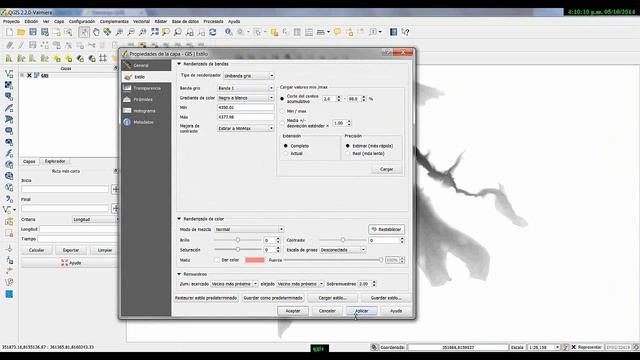Open the Complementos menu
This screenshot has width=640, height=360.
114,21
